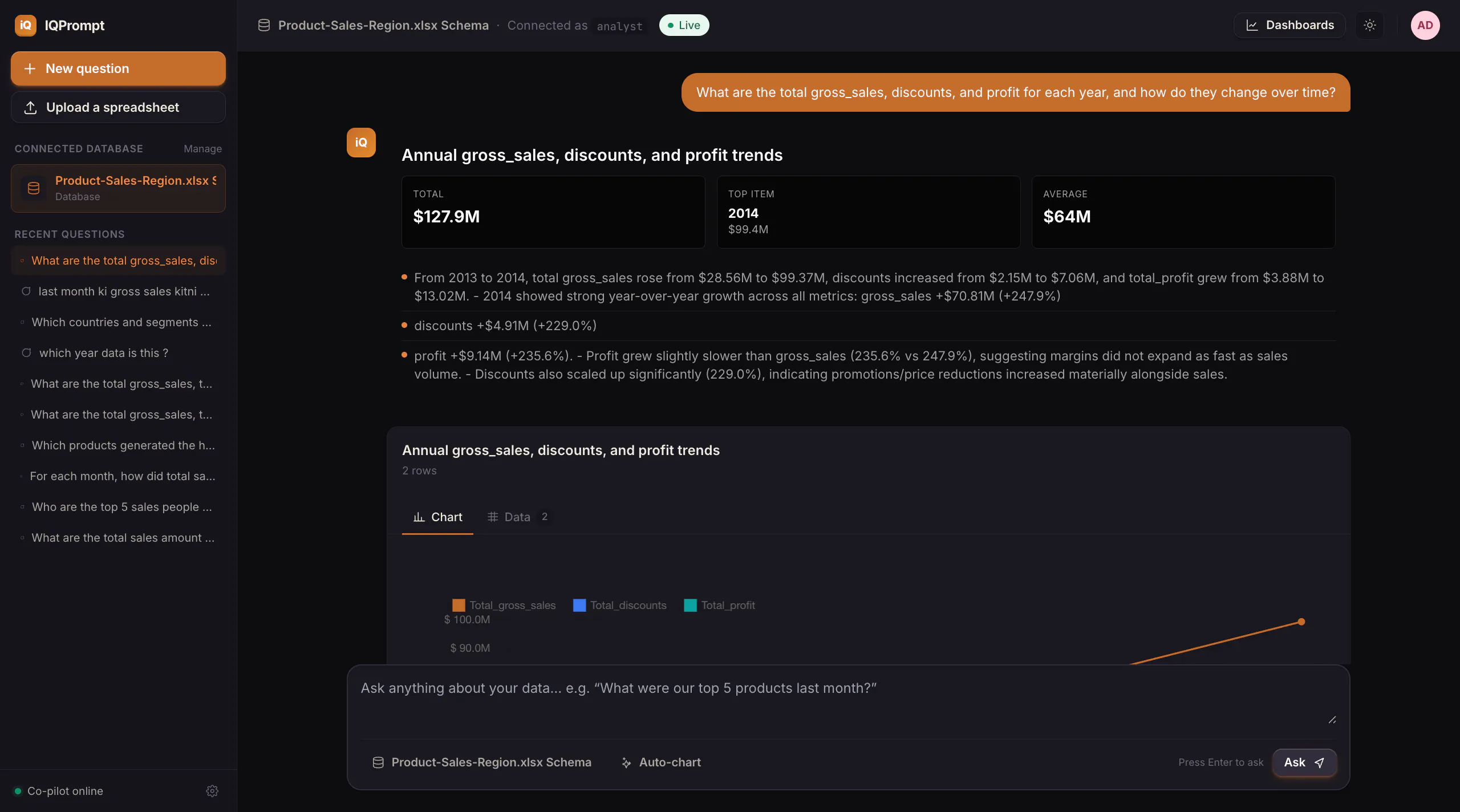Open the recent question 'last month ki gross sales kitni'
Image resolution: width=1460 pixels, height=812 pixels.
(118, 291)
